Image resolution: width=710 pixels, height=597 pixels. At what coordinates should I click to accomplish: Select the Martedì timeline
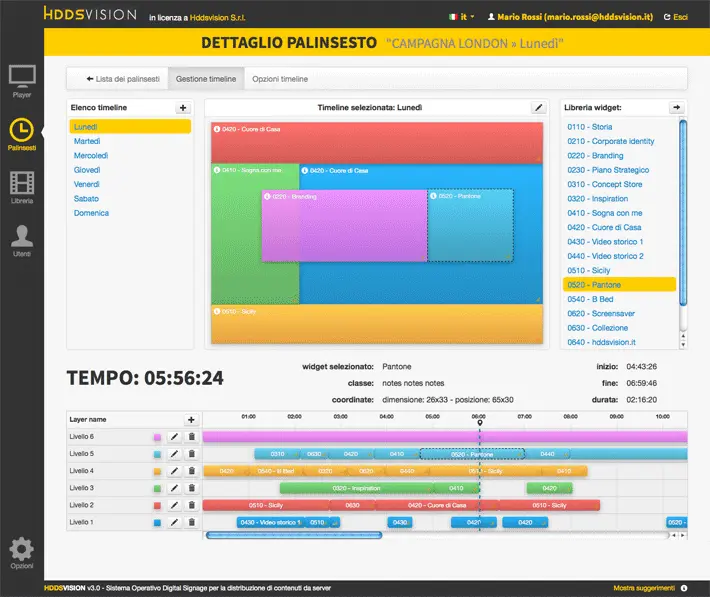pos(87,141)
